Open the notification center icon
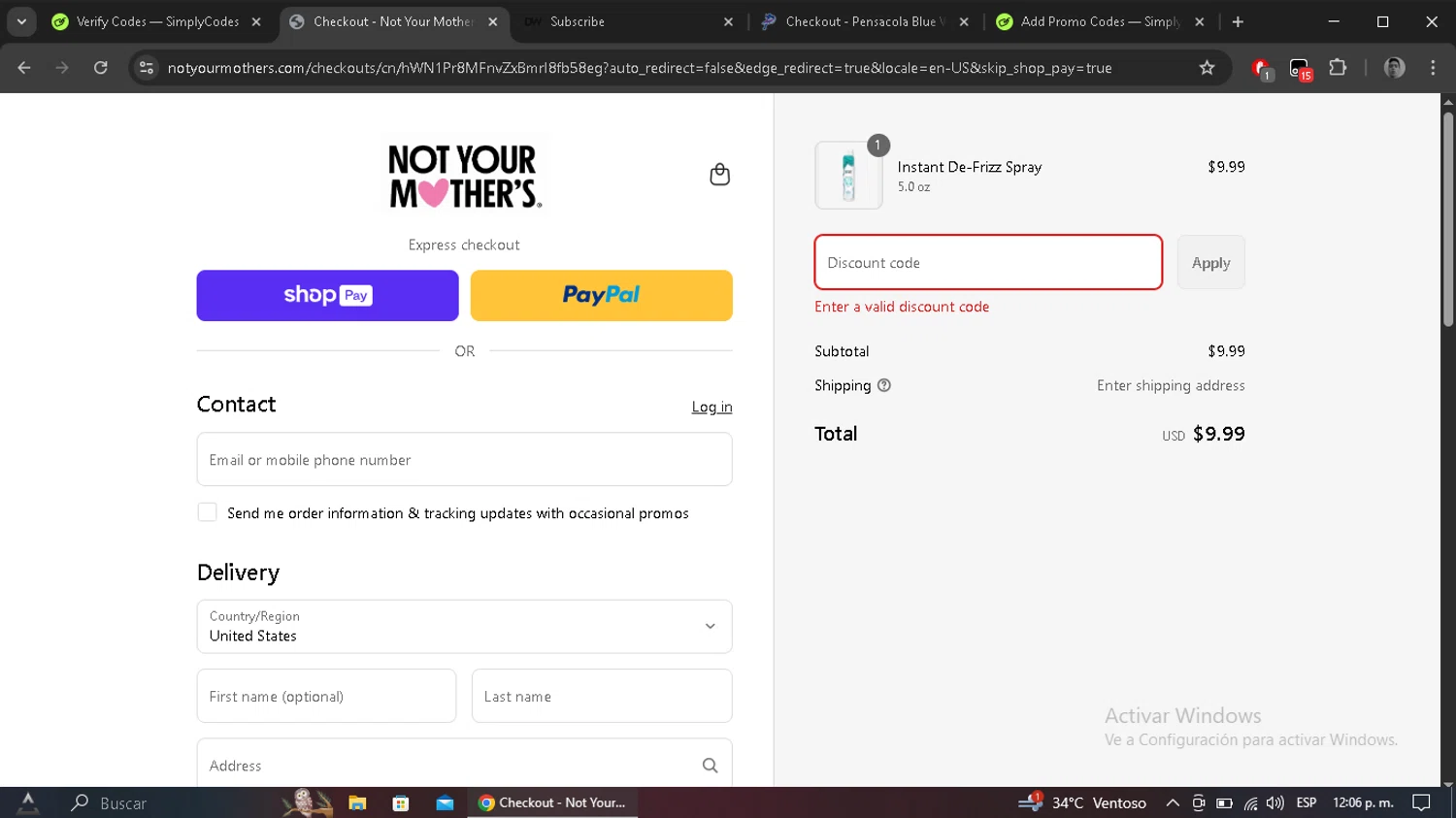The height and width of the screenshot is (818, 1456). tap(1422, 802)
